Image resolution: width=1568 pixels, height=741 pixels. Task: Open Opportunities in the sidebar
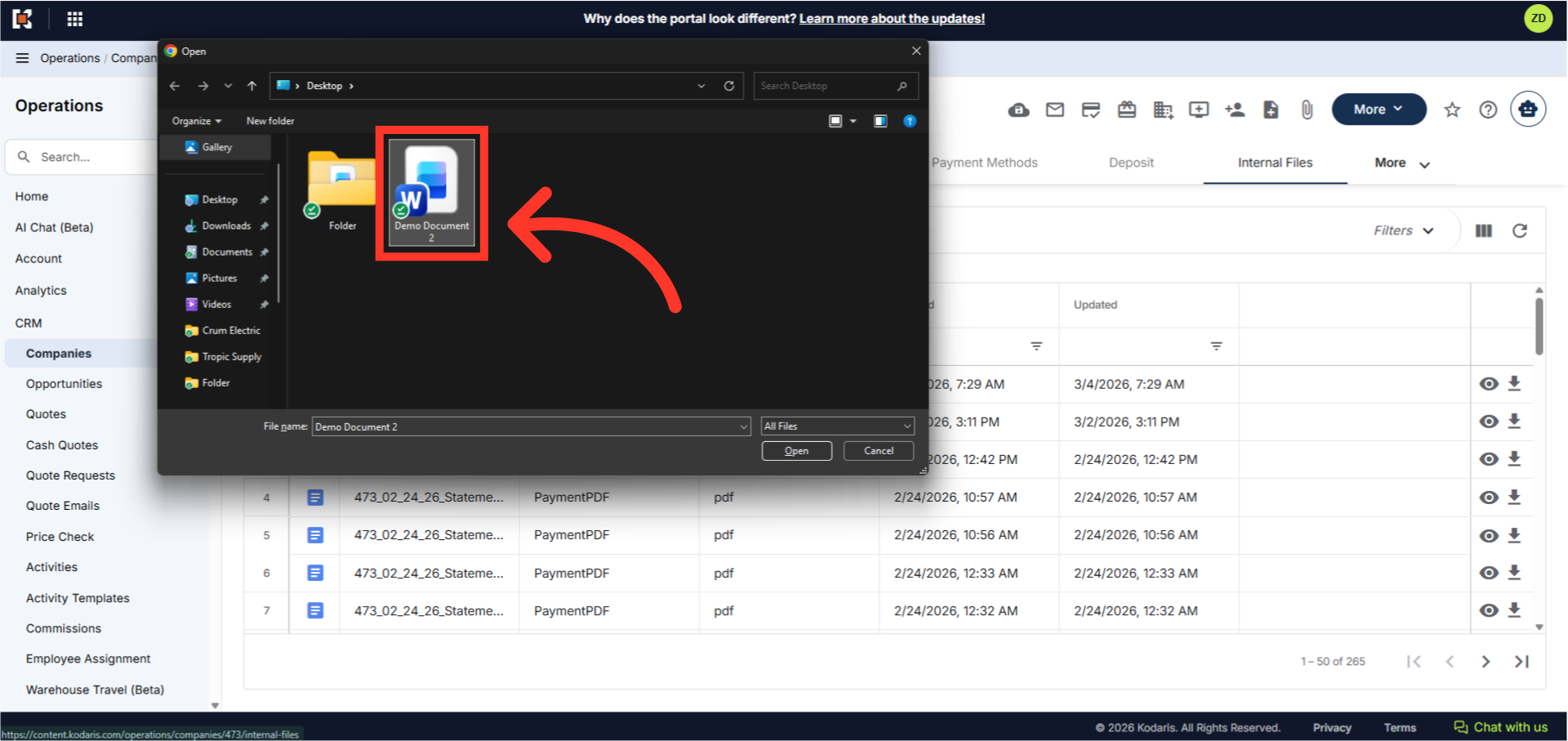64,384
